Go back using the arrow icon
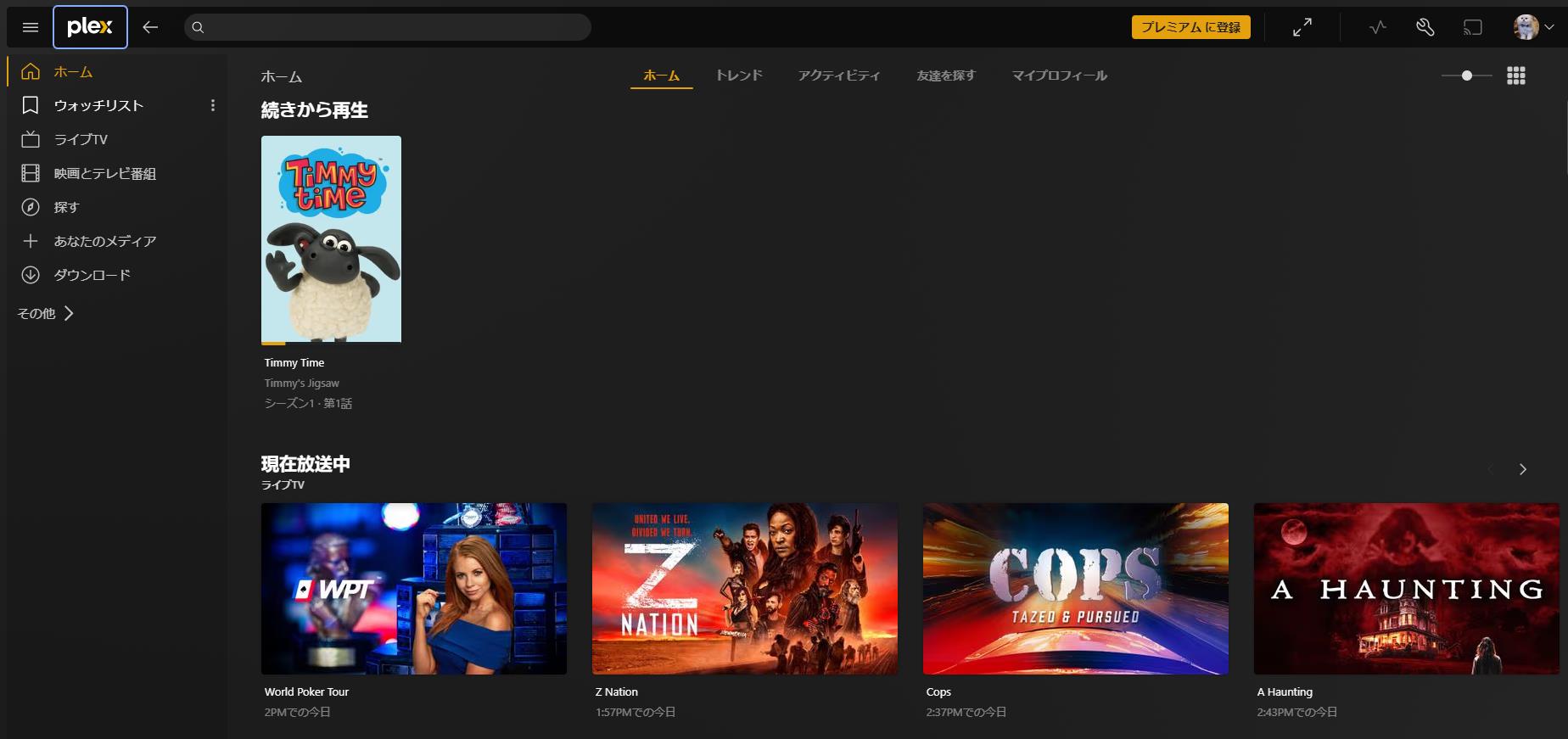 click(x=150, y=27)
